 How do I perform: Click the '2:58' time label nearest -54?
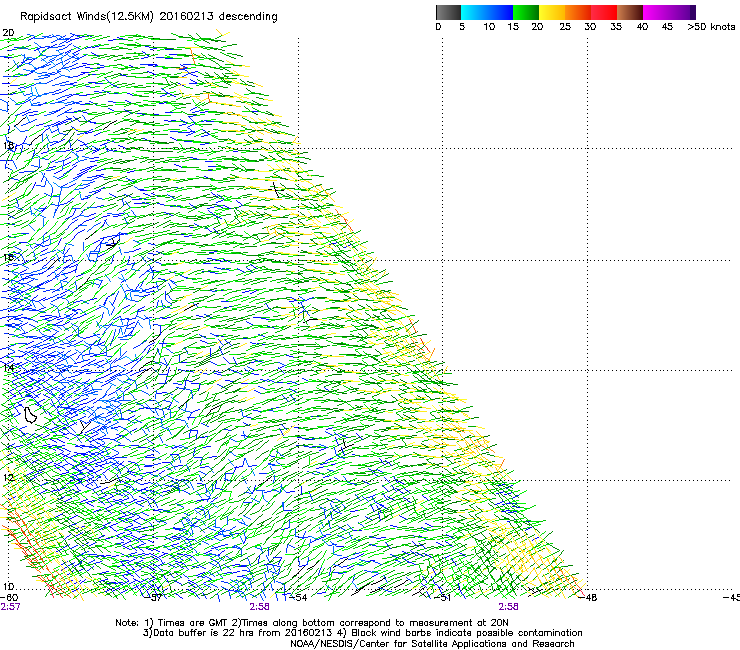[x=260, y=607]
